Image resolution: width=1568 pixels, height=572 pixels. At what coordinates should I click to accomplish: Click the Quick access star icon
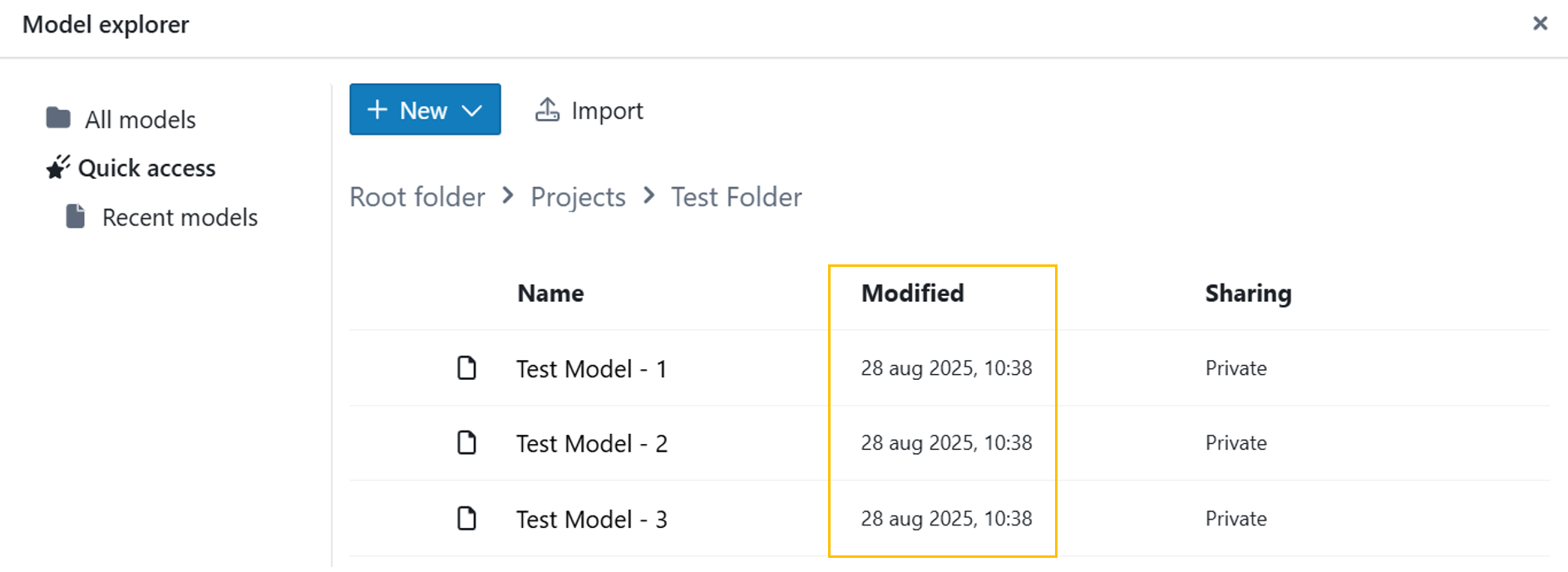(x=57, y=167)
